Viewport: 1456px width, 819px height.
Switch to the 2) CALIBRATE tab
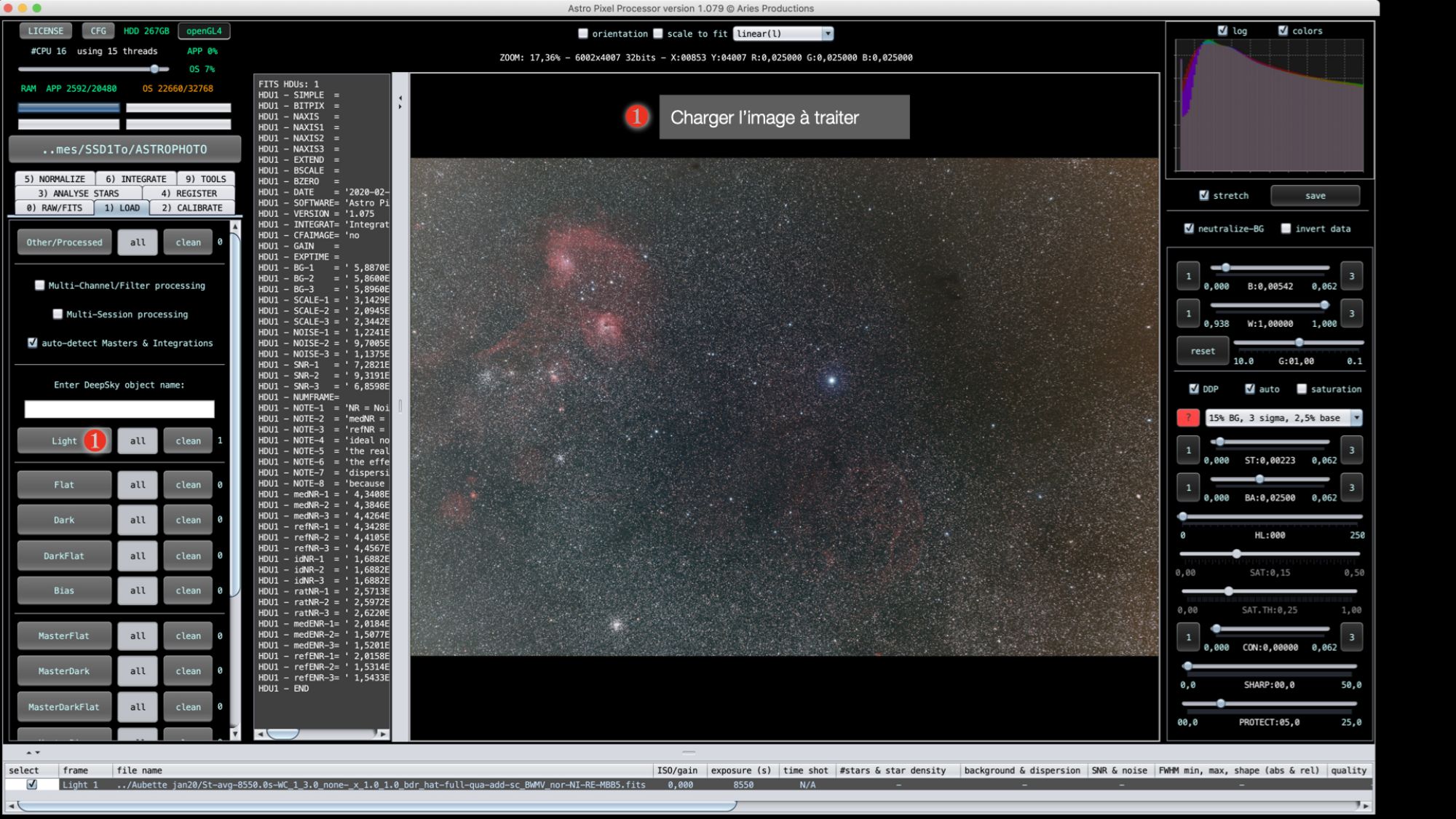[x=192, y=207]
